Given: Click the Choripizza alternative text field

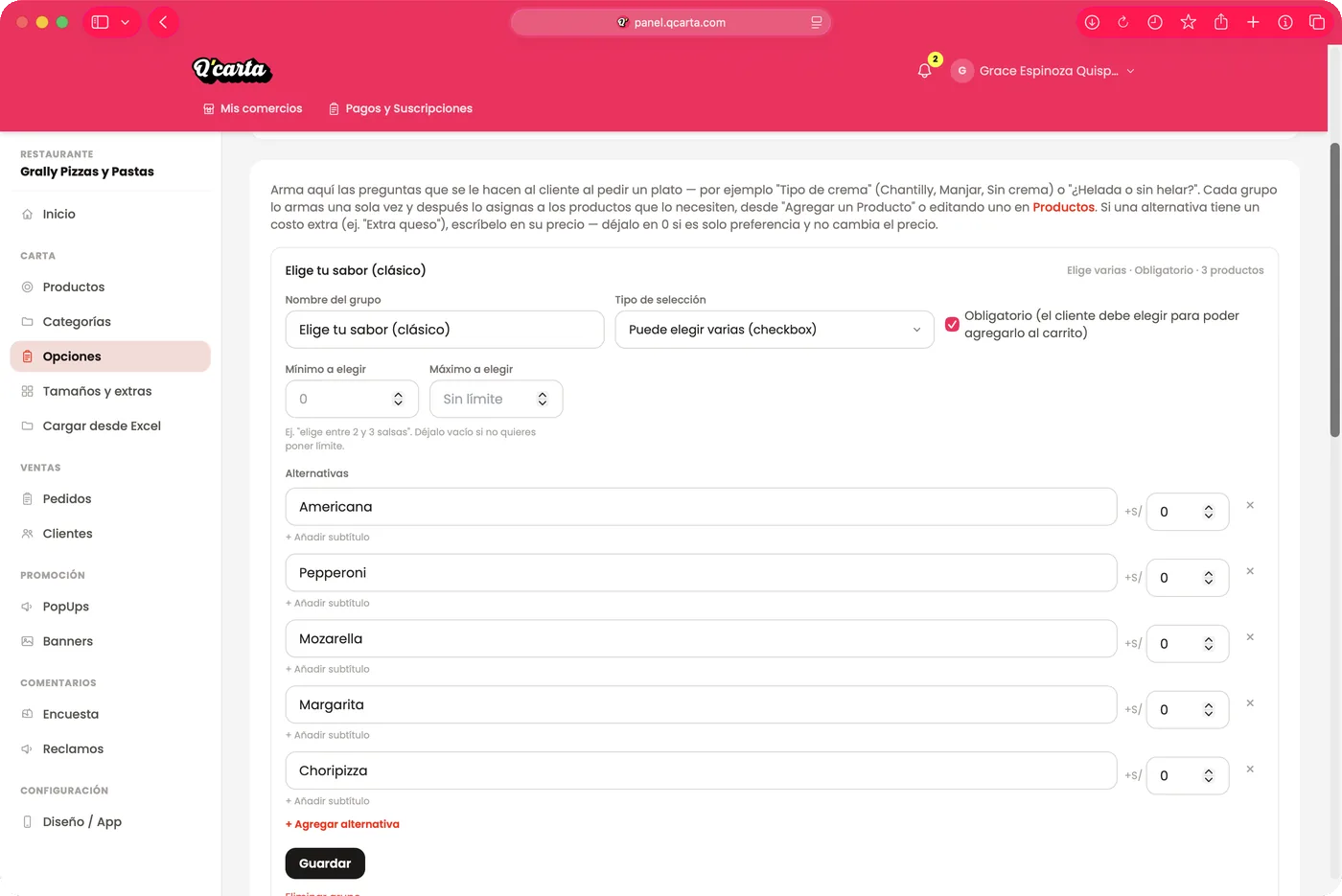Looking at the screenshot, I should [701, 770].
